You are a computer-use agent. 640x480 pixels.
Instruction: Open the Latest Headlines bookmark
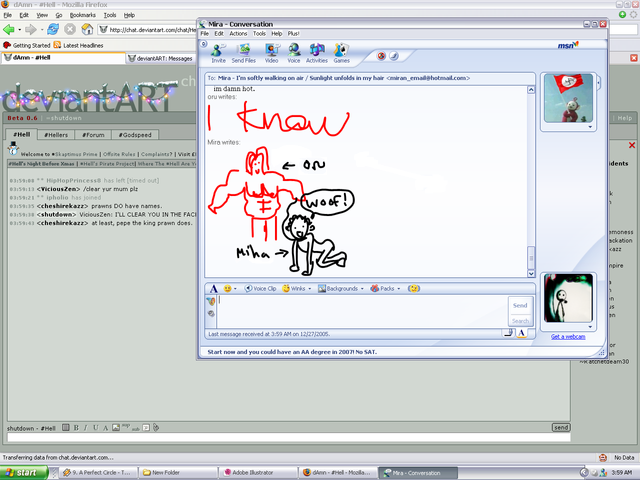(x=78, y=45)
